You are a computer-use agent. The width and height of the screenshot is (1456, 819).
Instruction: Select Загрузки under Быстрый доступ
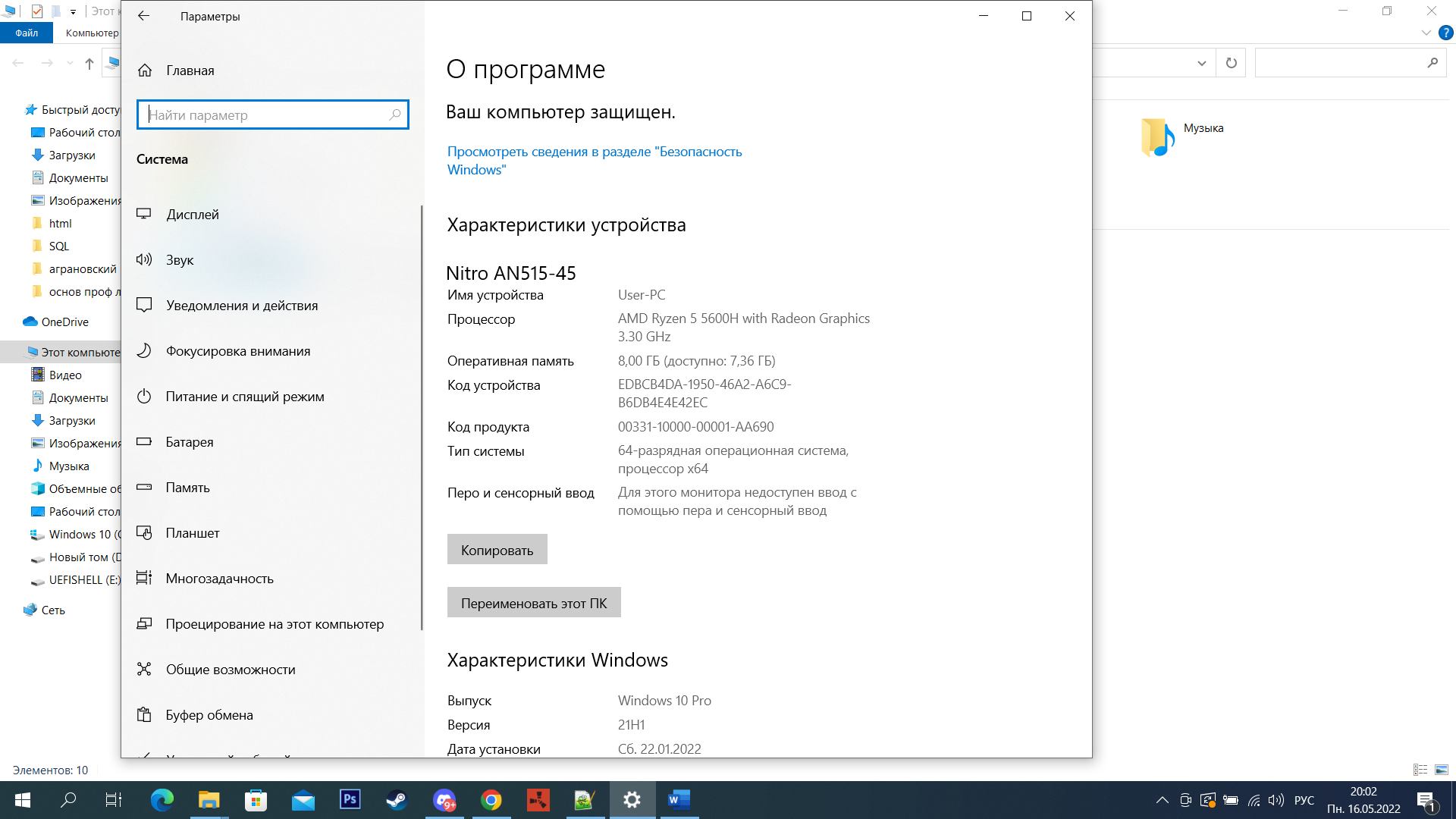click(72, 155)
